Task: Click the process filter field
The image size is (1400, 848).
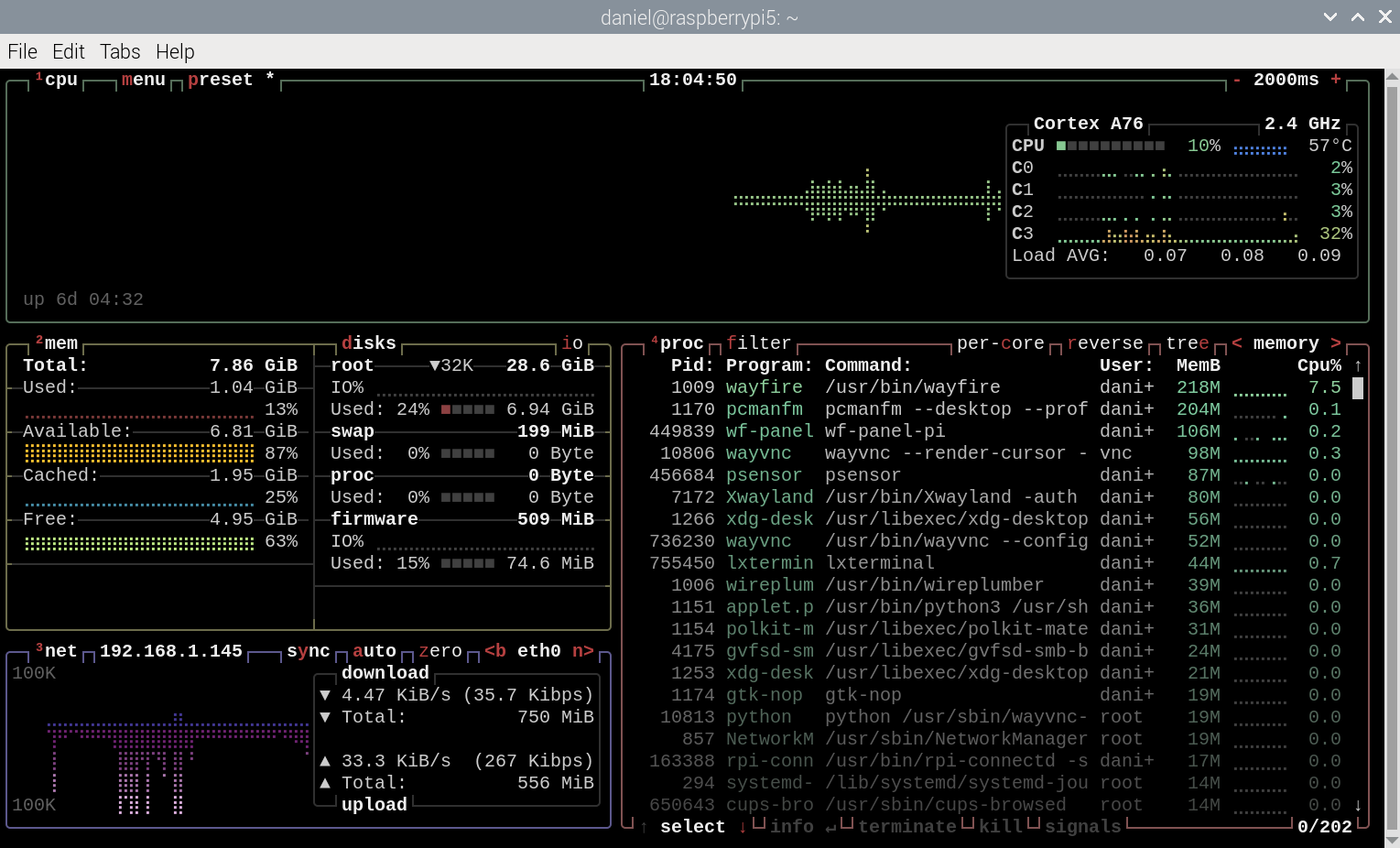Action: (759, 343)
